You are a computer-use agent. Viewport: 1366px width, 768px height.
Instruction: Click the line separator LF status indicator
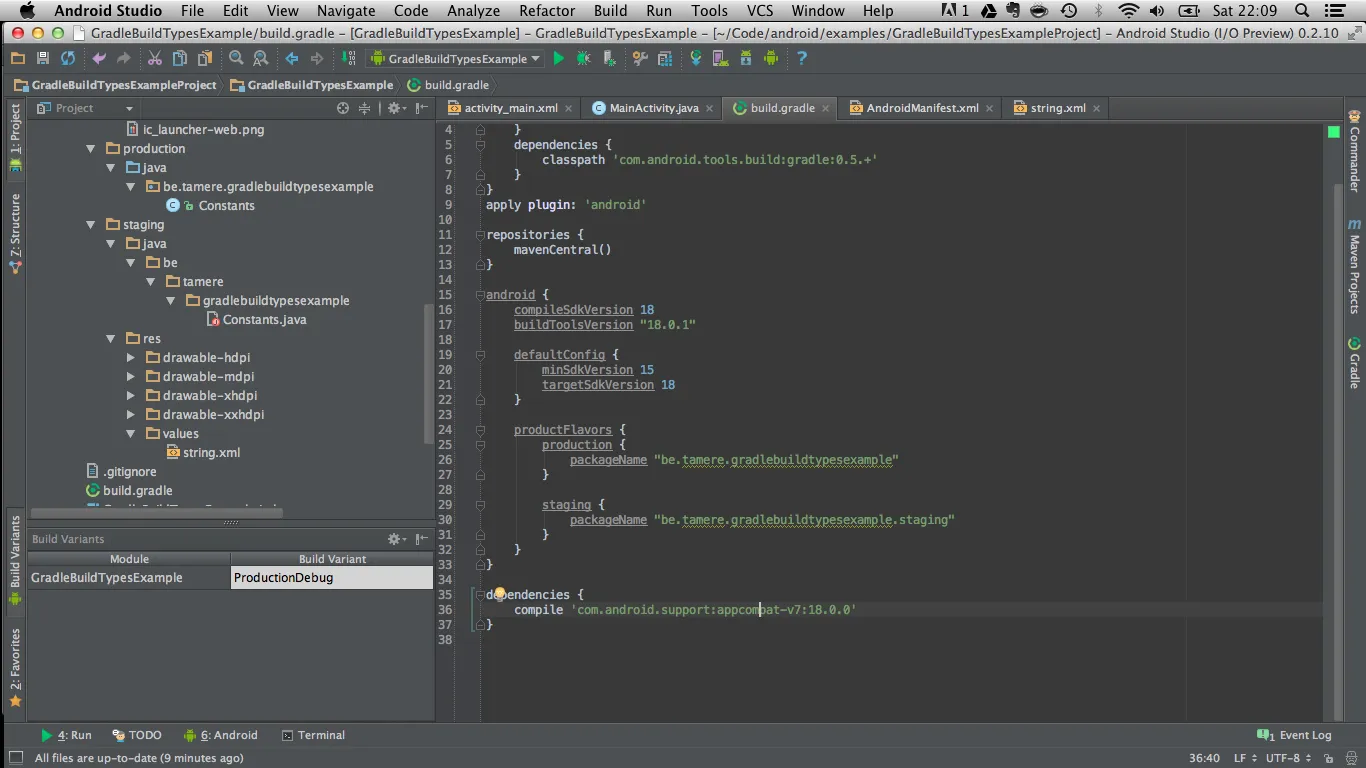1245,758
